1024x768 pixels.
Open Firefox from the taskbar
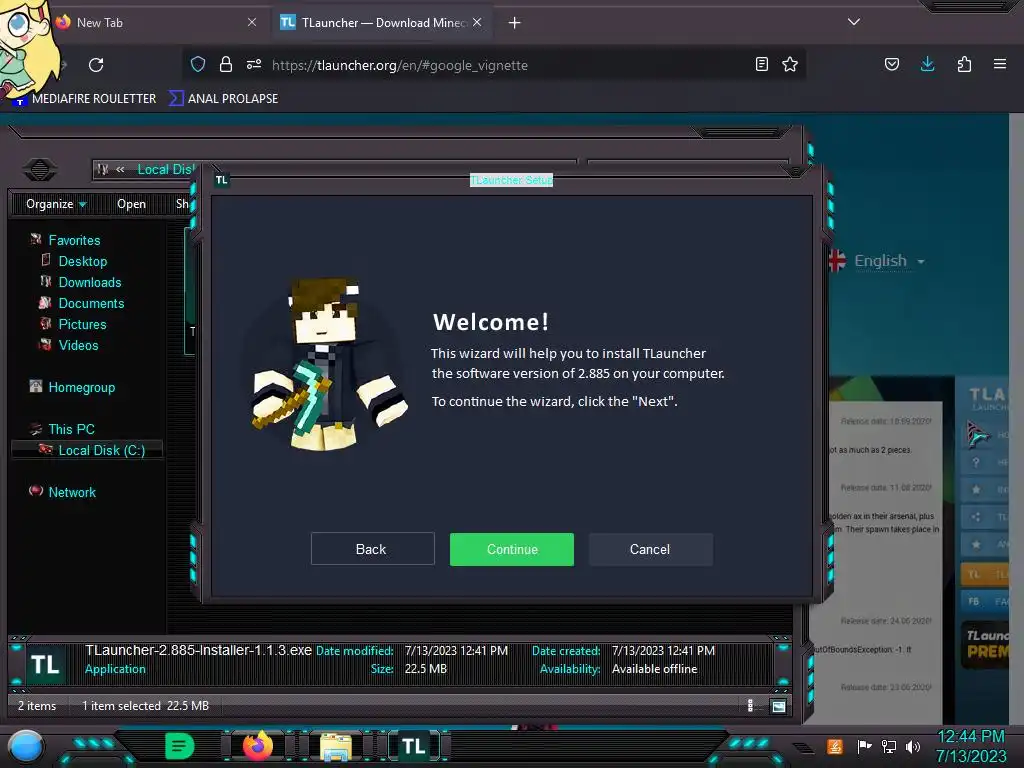coord(258,746)
